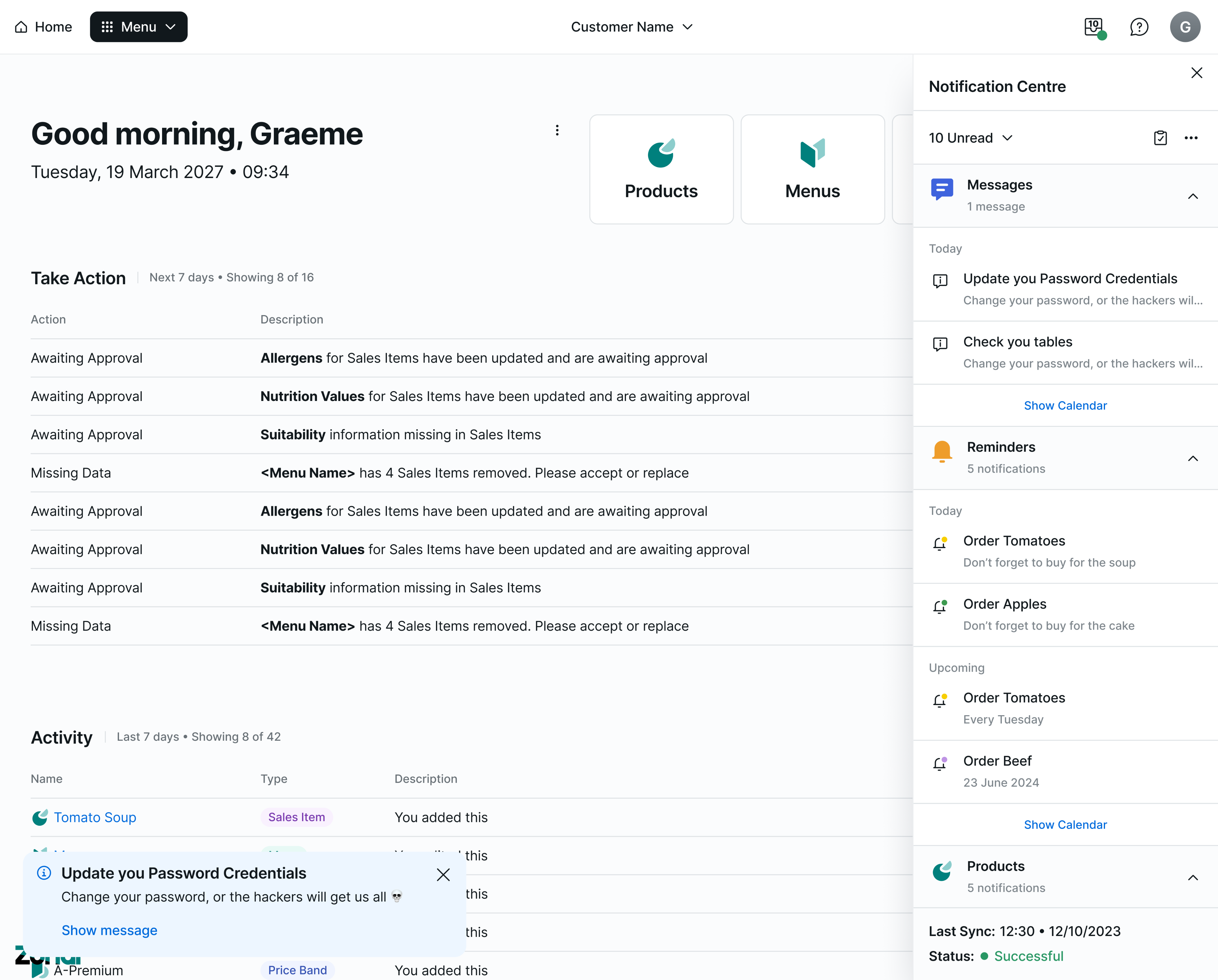Open the 10 Unread filter dropdown
1218x980 pixels.
[971, 138]
